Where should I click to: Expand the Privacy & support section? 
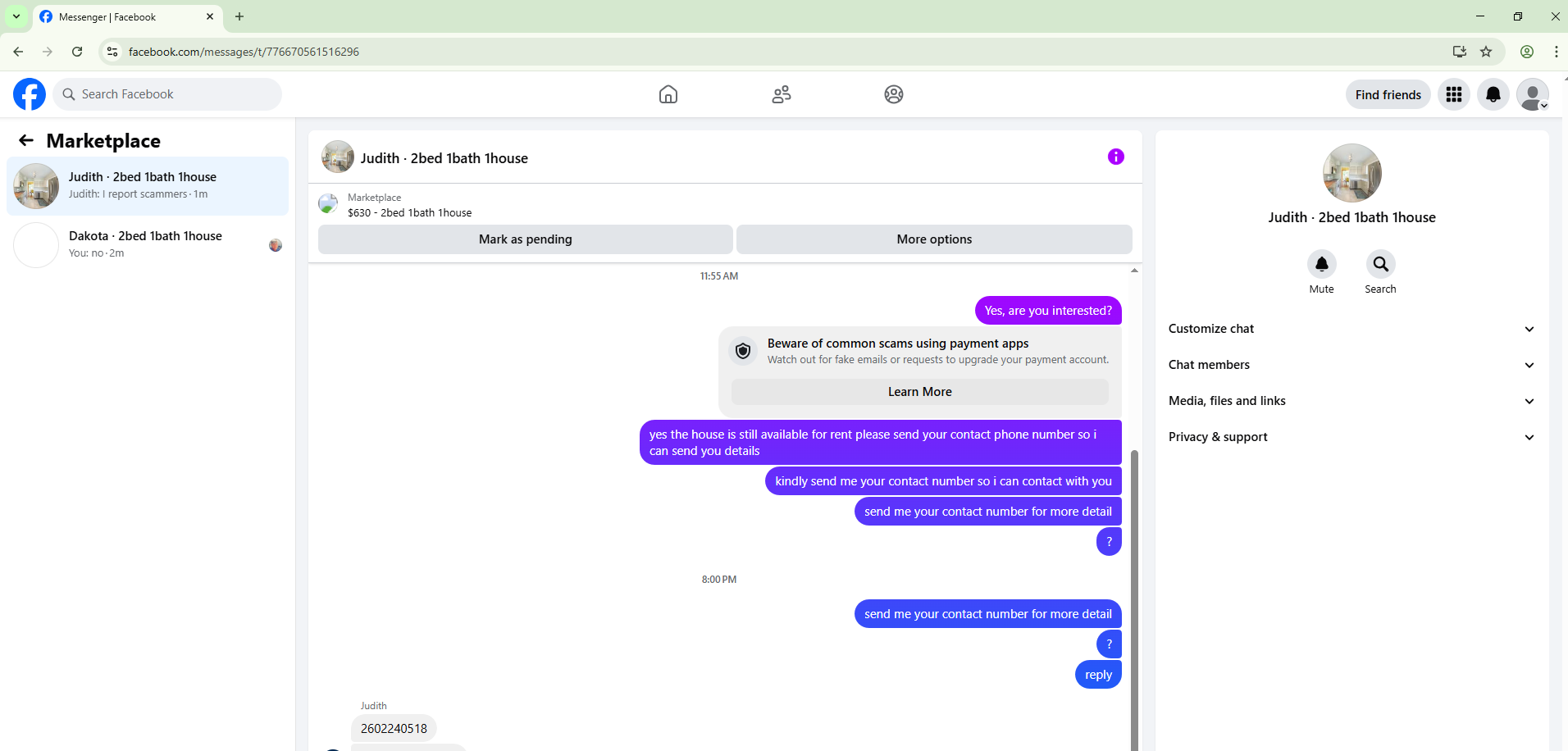(1351, 437)
